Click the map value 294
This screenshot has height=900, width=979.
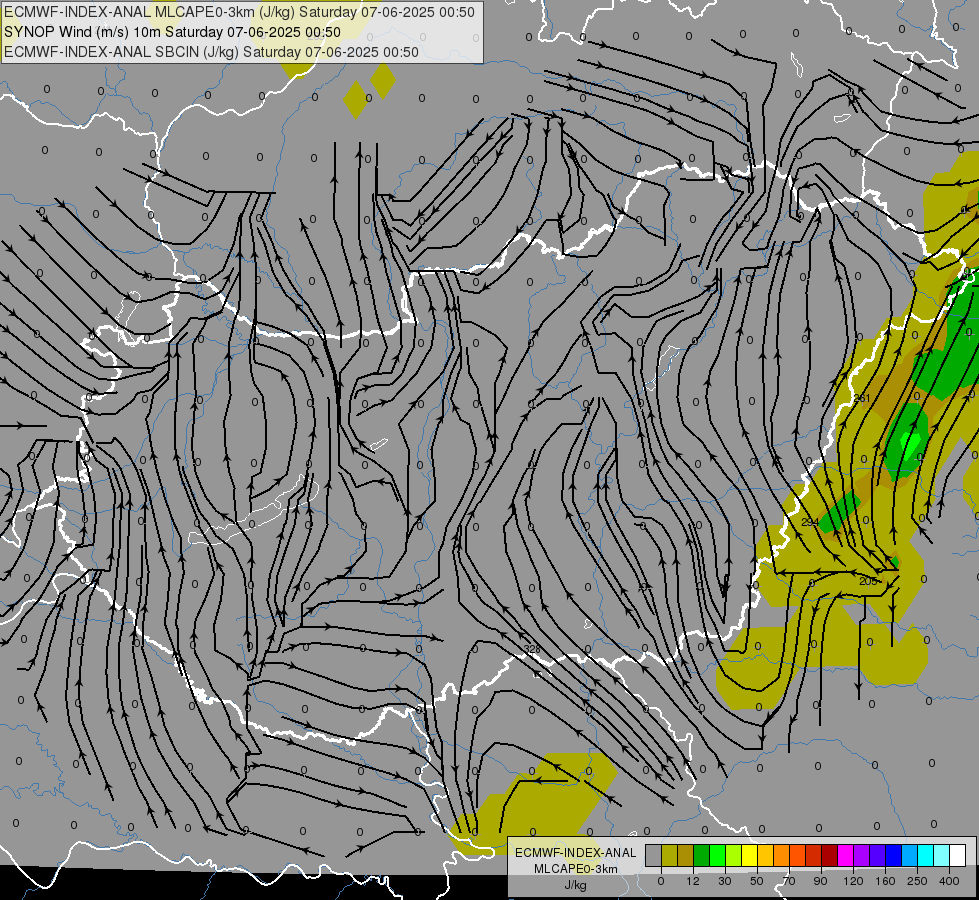(x=810, y=522)
